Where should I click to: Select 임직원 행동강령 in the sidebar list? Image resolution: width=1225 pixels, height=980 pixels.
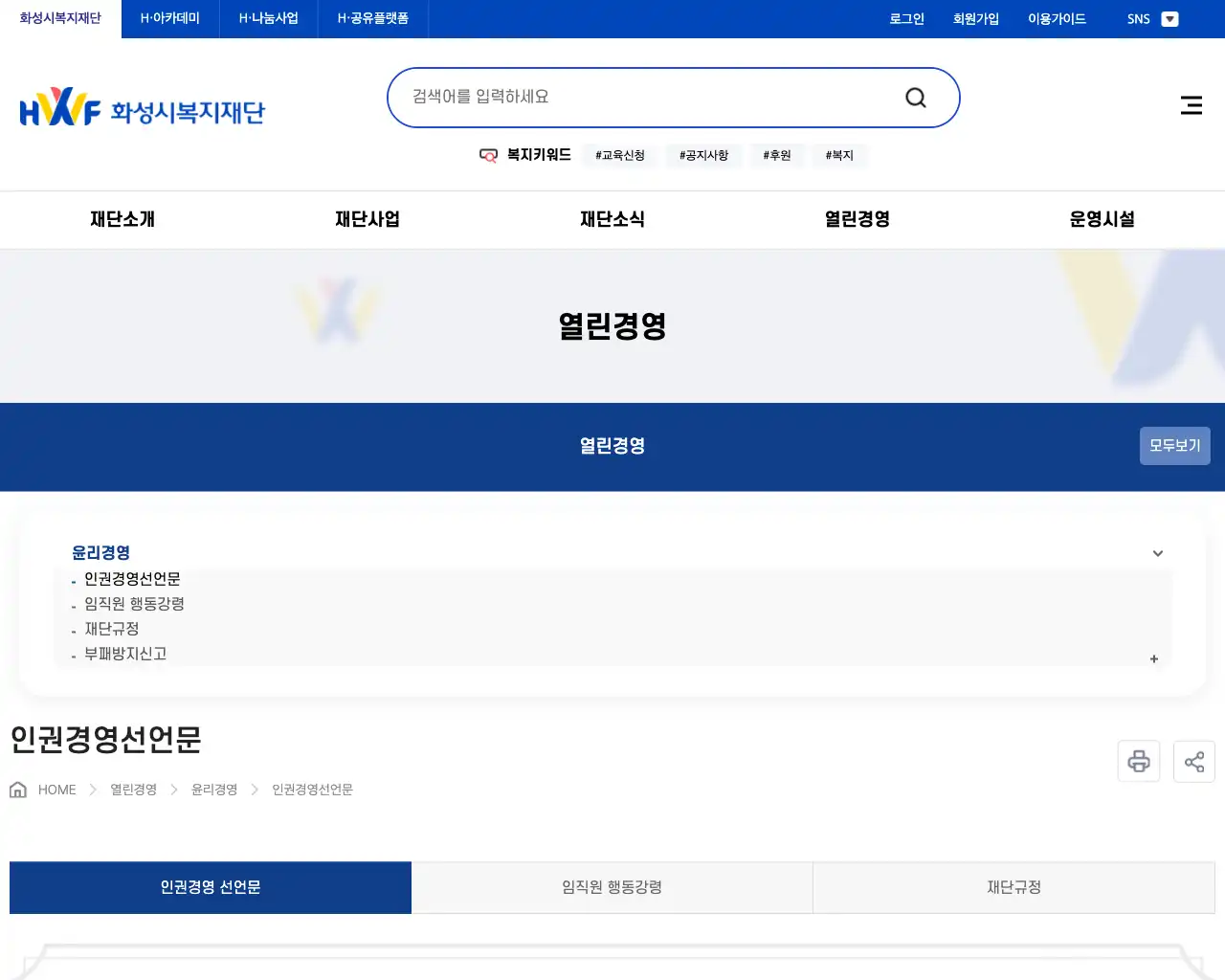pos(133,603)
